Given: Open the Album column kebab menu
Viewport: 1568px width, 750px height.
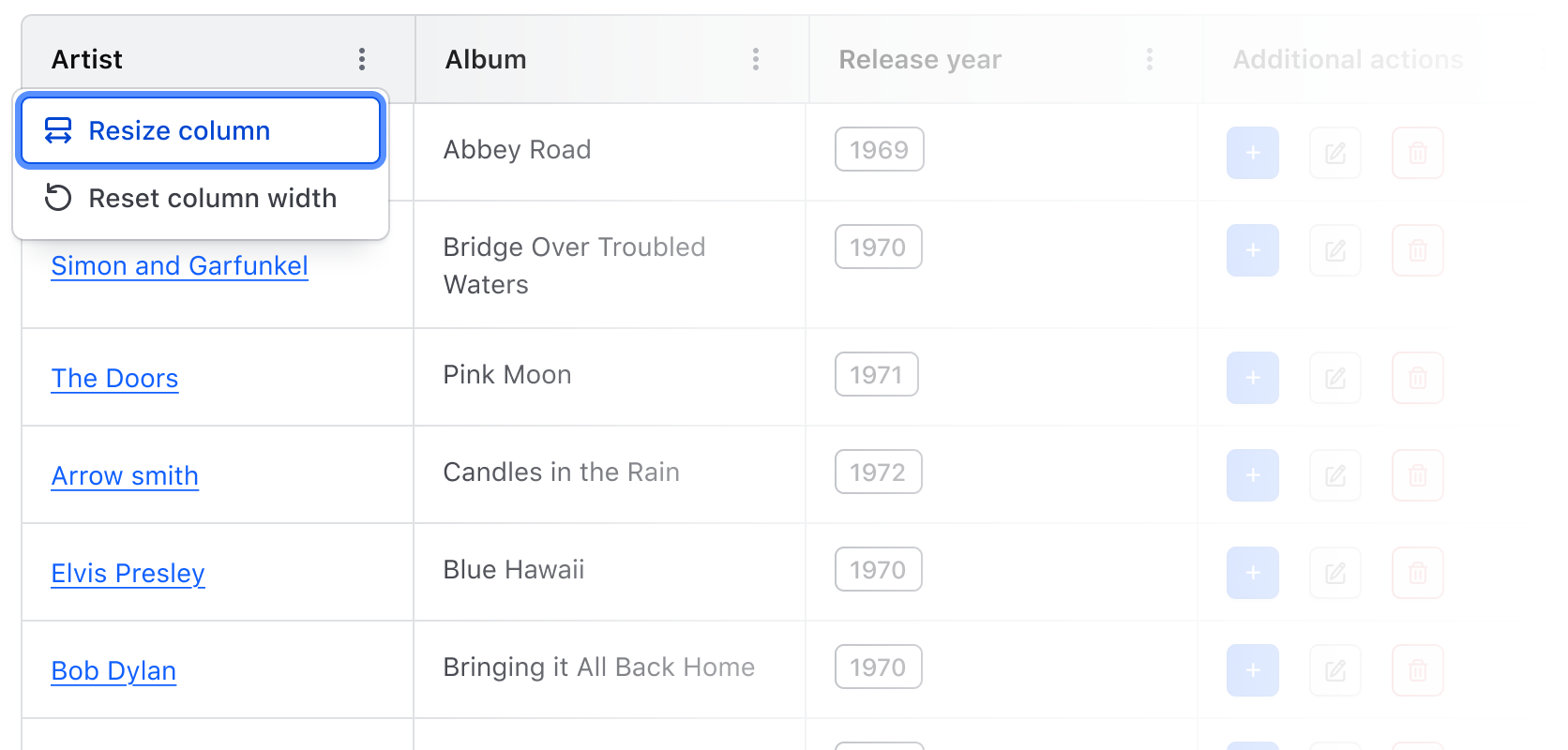Looking at the screenshot, I should [756, 59].
